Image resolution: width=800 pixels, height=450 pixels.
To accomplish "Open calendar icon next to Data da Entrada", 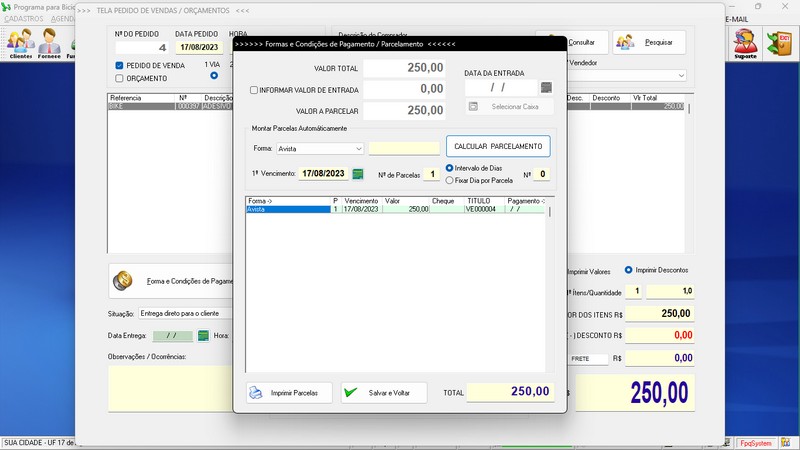I will pos(545,88).
